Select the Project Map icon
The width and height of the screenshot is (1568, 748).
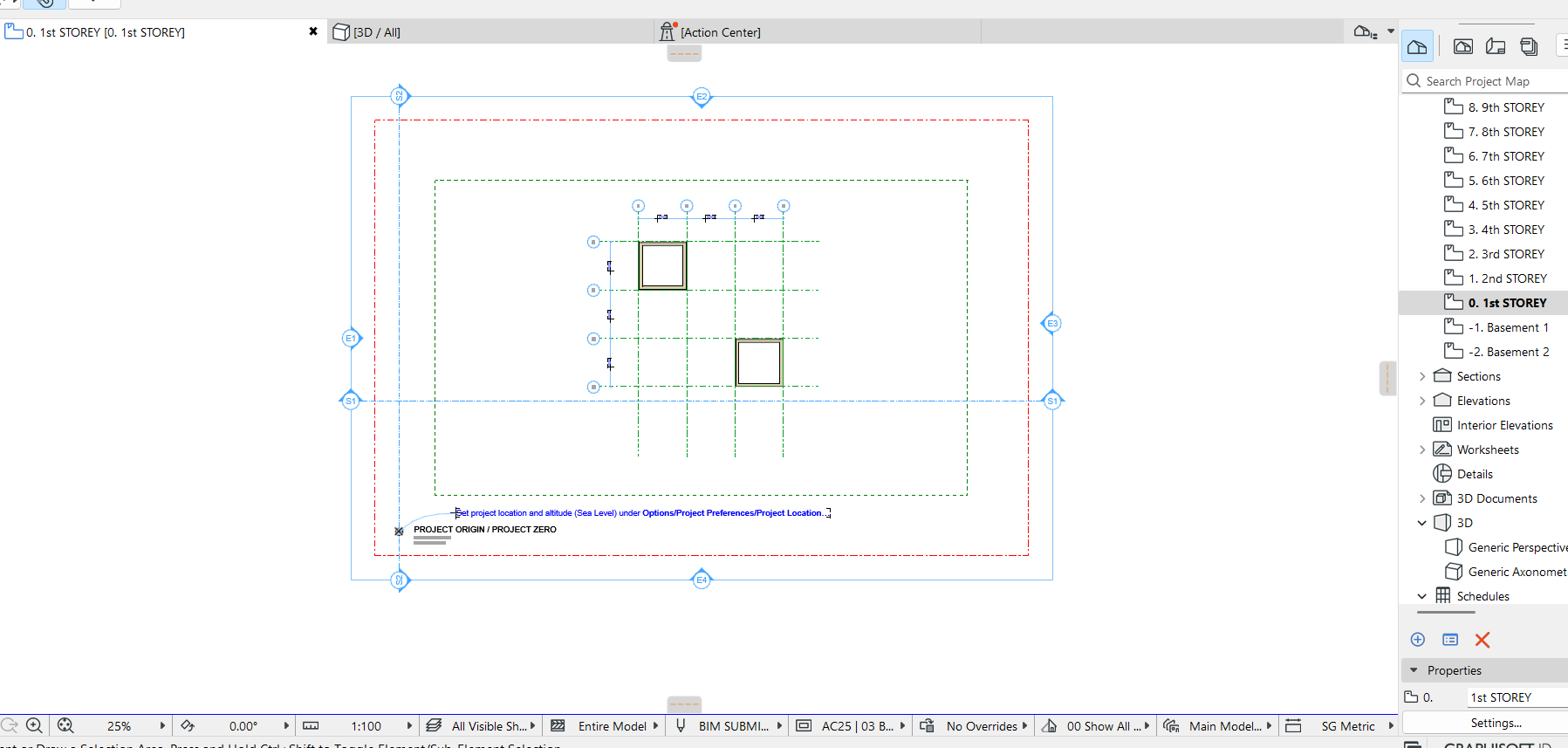coord(1417,46)
